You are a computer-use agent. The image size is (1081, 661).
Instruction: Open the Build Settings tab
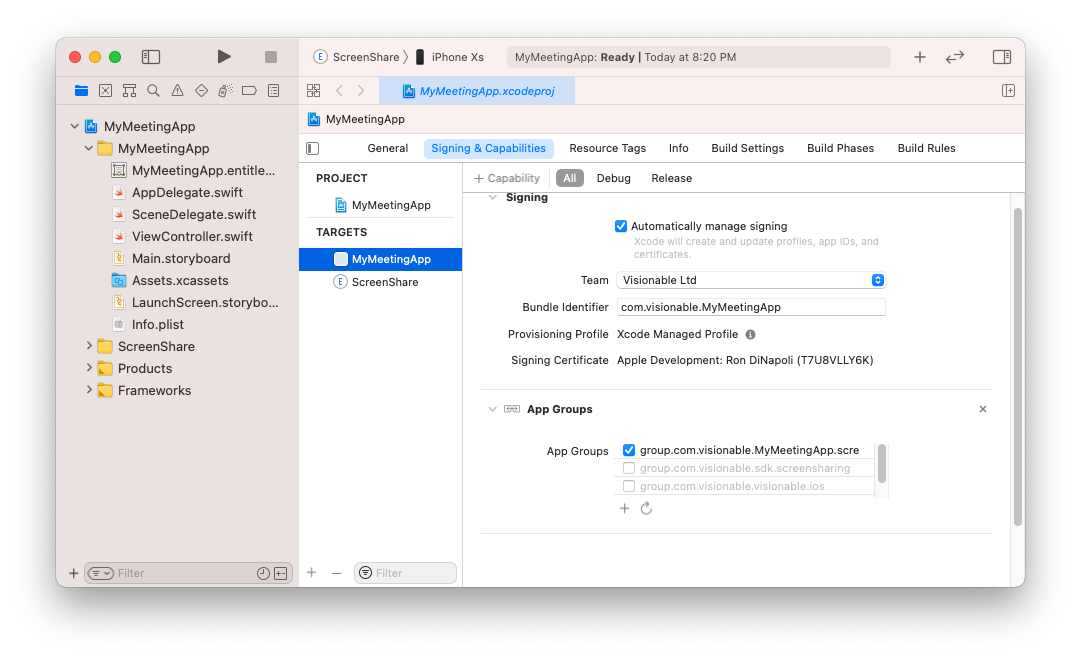(747, 148)
